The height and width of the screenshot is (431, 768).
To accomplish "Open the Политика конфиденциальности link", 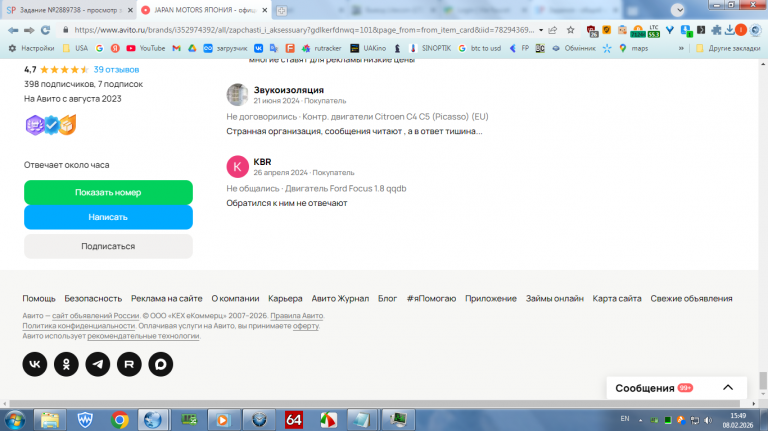I will (x=78, y=326).
